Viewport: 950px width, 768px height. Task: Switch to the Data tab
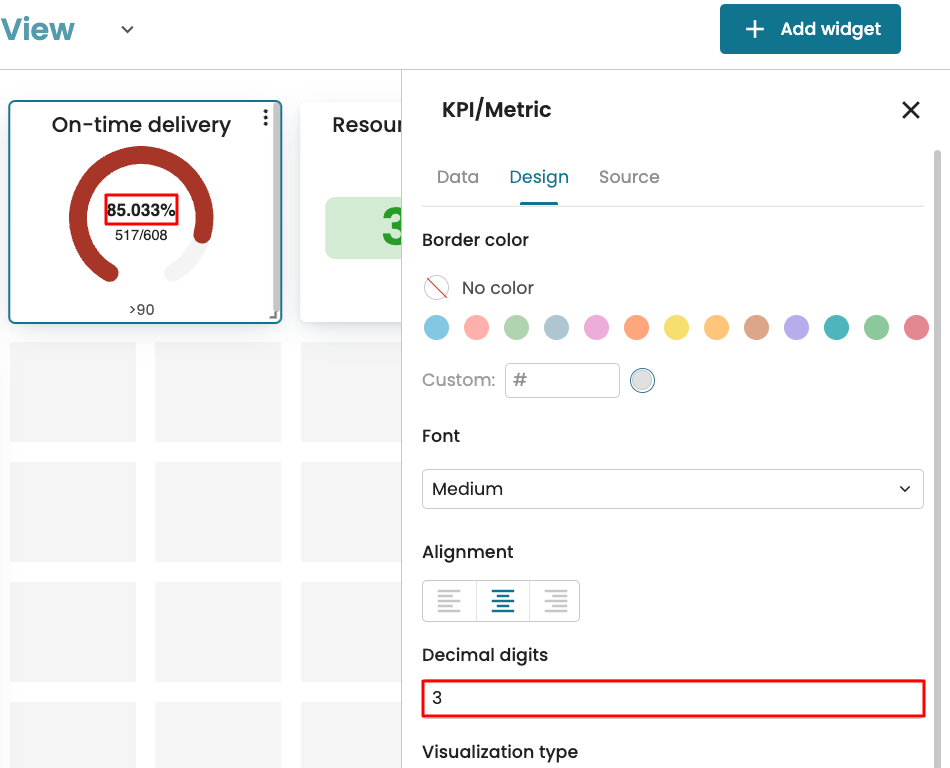click(458, 177)
